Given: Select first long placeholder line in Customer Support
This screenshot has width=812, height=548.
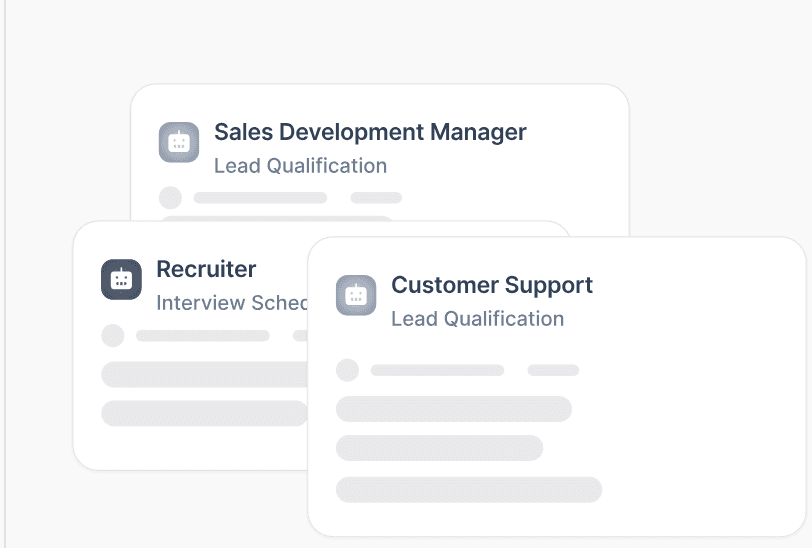Looking at the screenshot, I should pyautogui.click(x=453, y=409).
